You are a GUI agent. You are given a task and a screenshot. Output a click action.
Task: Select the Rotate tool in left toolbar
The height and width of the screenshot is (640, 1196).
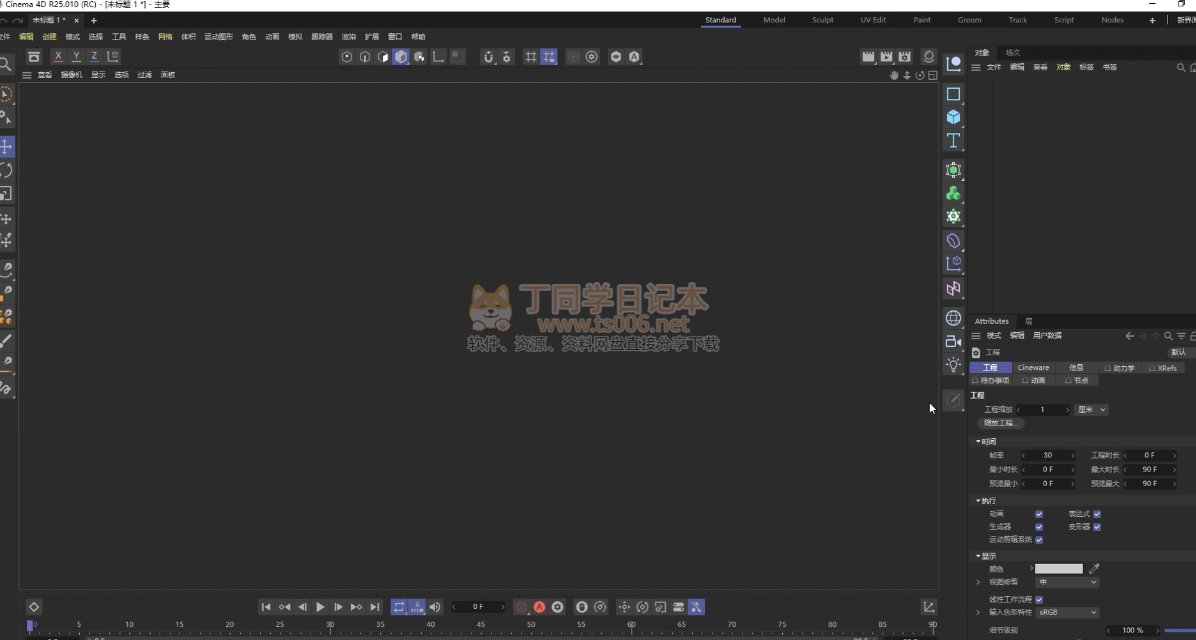click(x=6, y=170)
